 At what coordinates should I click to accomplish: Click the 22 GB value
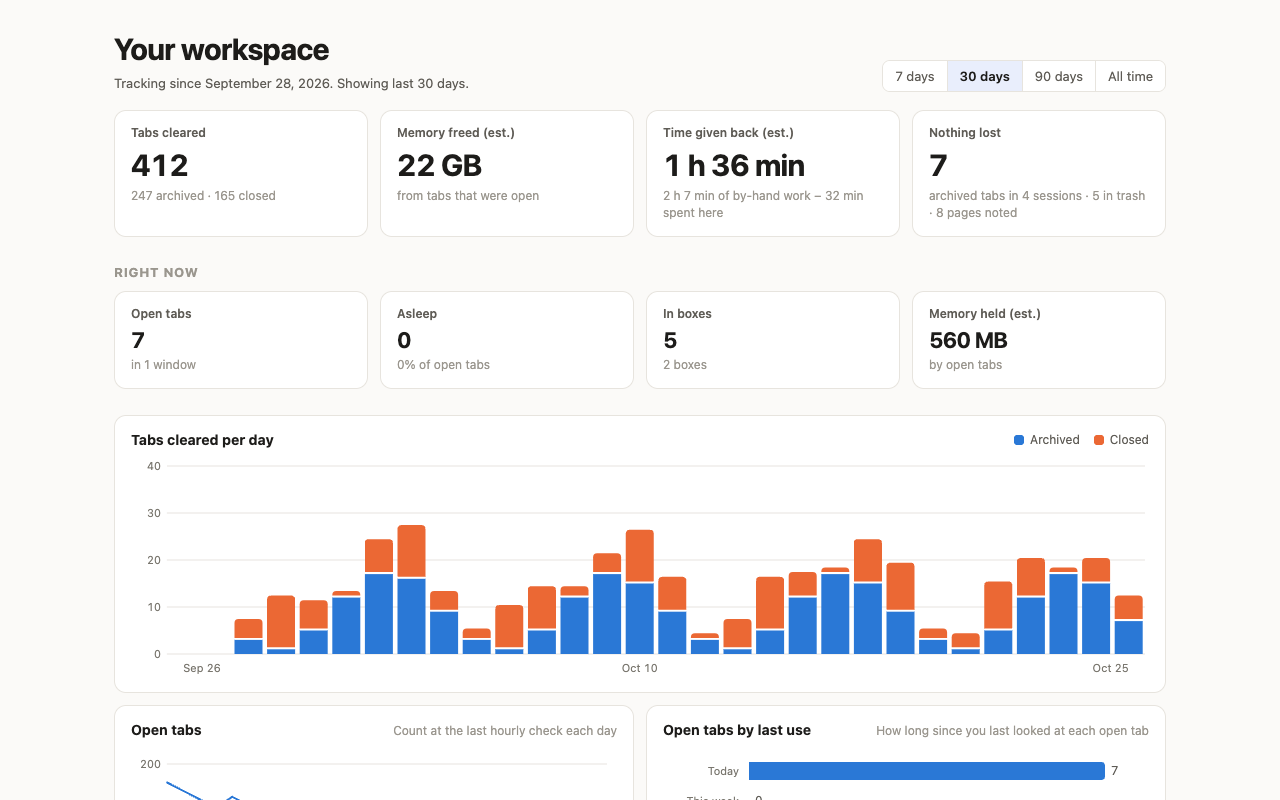(x=440, y=165)
